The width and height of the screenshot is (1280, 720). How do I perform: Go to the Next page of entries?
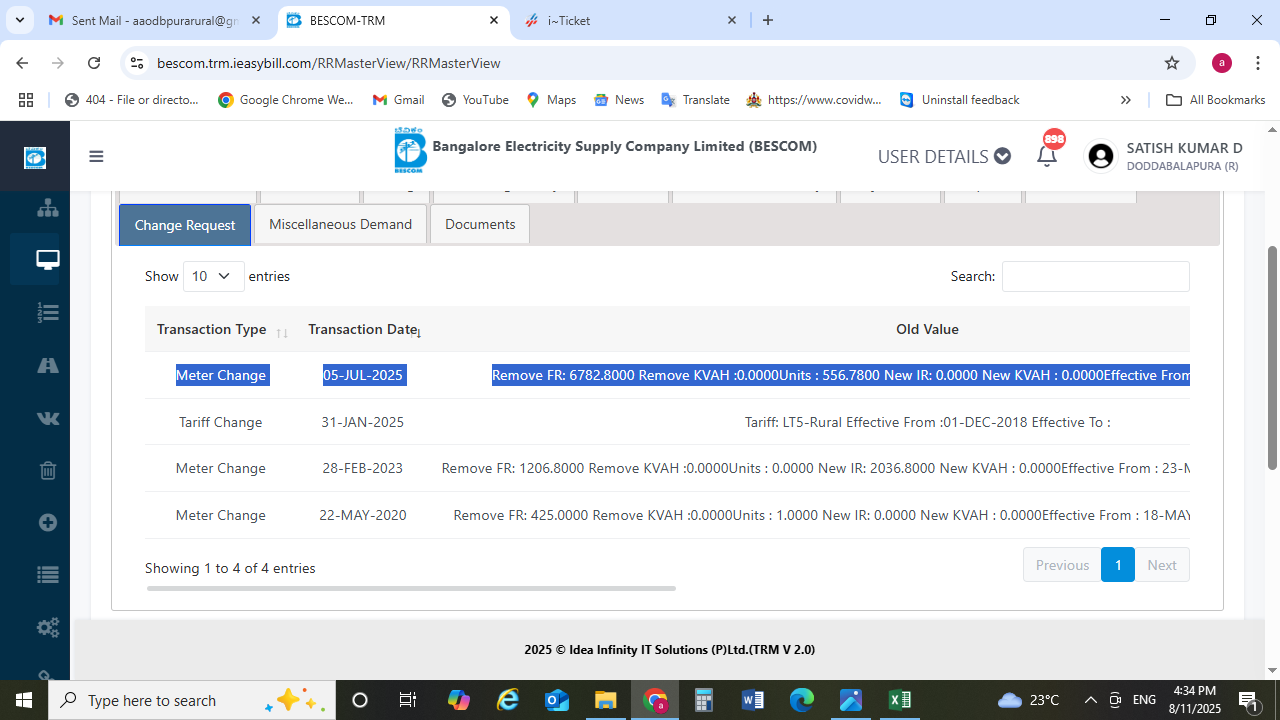pyautogui.click(x=1162, y=565)
